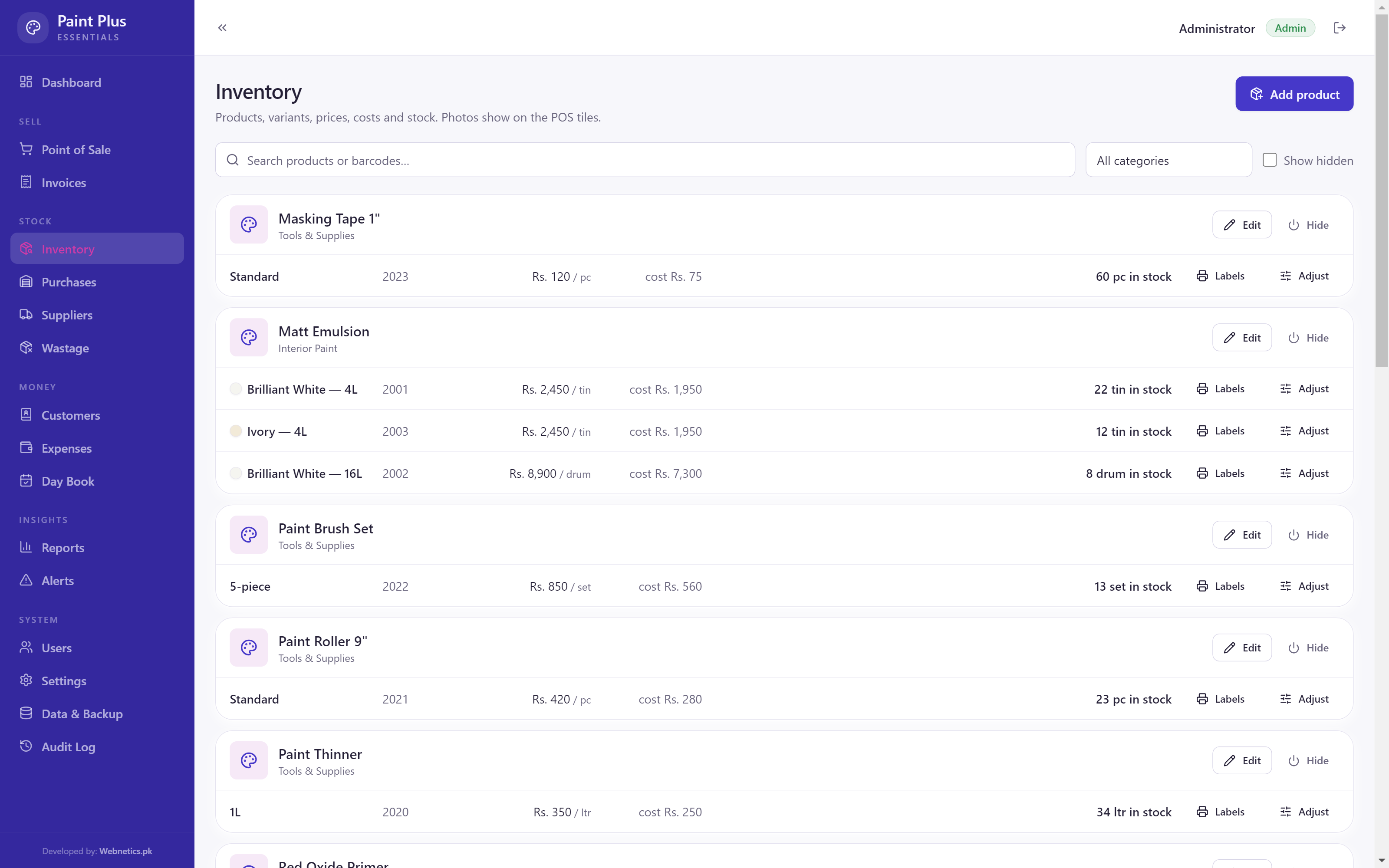The image size is (1389, 868).
Task: Edit the Paint Brush Set product
Action: coord(1242,534)
